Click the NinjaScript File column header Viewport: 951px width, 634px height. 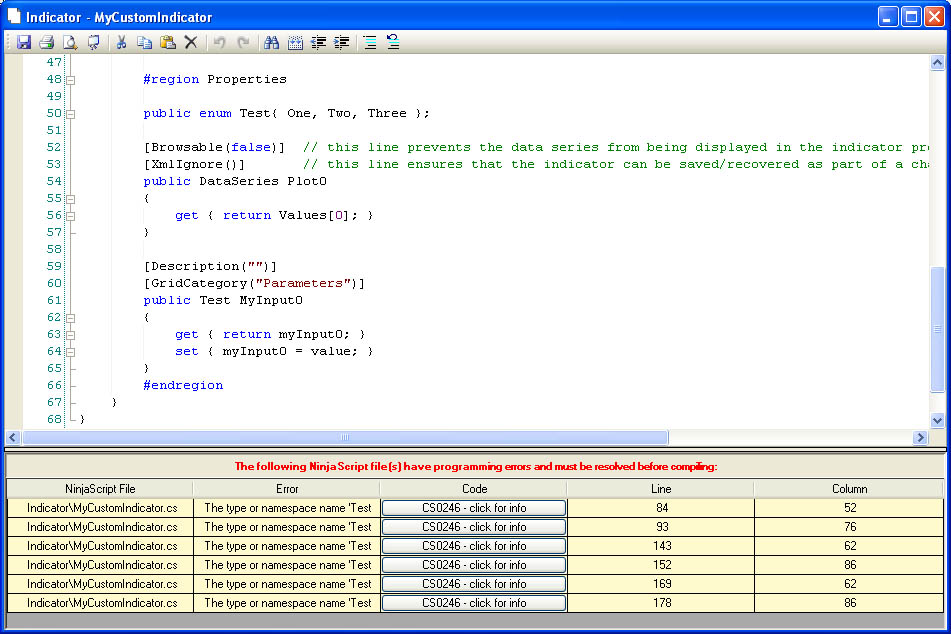coord(100,489)
